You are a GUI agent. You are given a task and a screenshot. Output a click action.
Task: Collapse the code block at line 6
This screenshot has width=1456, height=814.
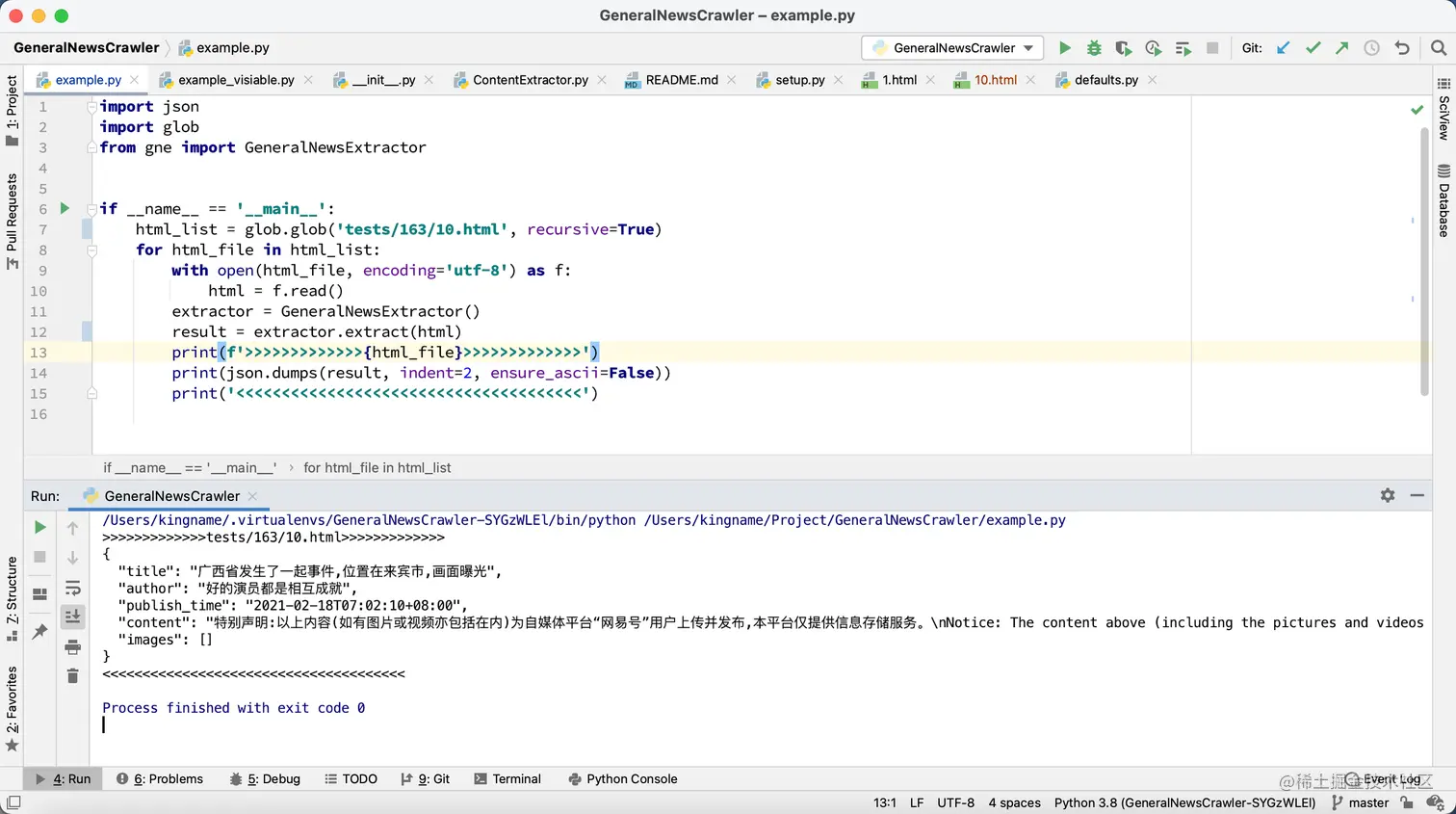click(x=91, y=208)
